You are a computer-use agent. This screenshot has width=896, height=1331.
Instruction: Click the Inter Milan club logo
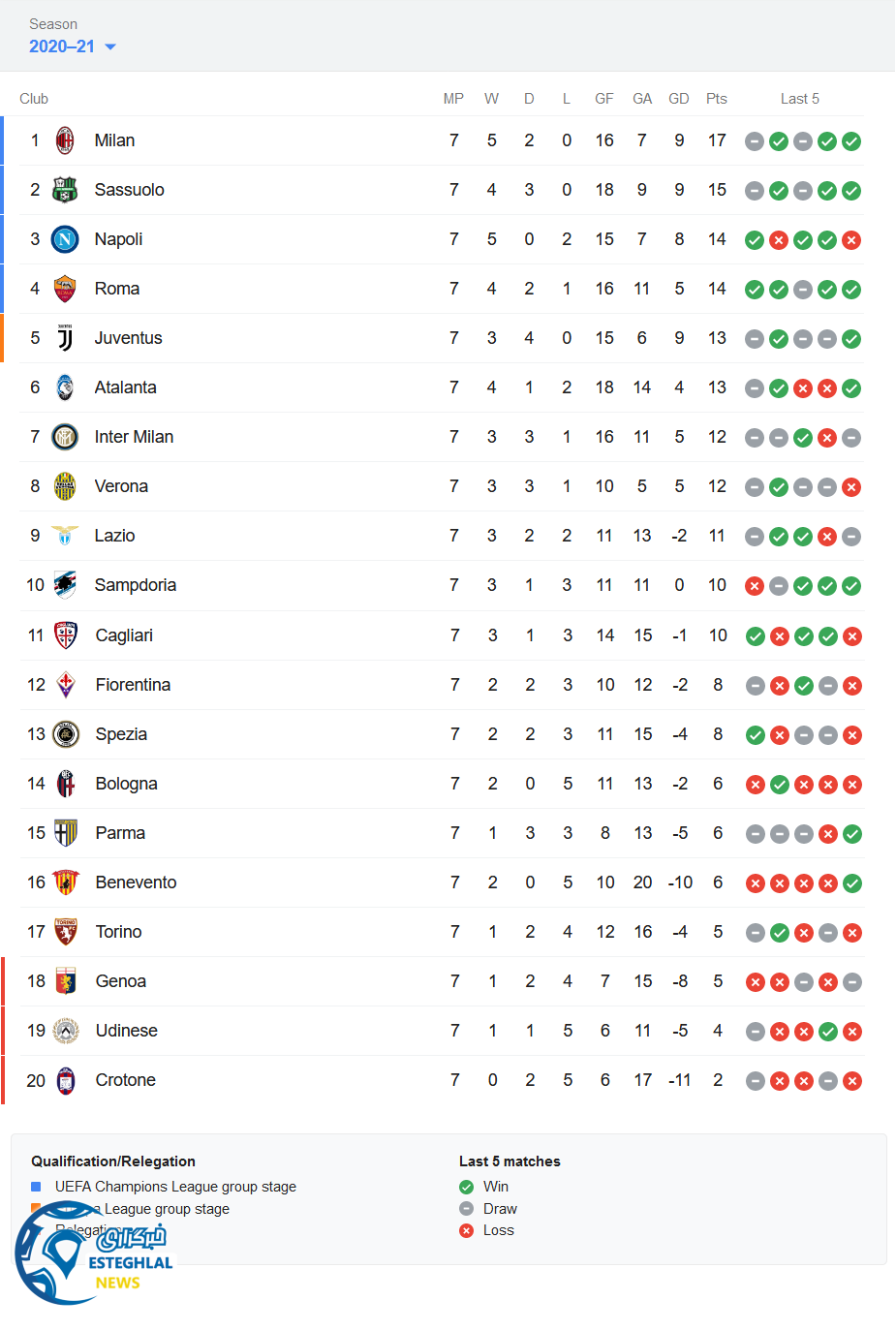pyautogui.click(x=65, y=437)
